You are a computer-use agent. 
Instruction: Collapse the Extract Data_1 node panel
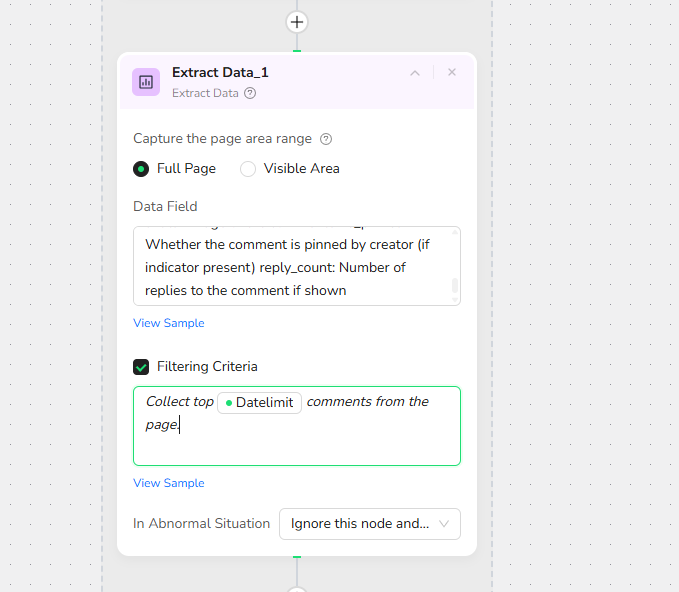(x=415, y=73)
